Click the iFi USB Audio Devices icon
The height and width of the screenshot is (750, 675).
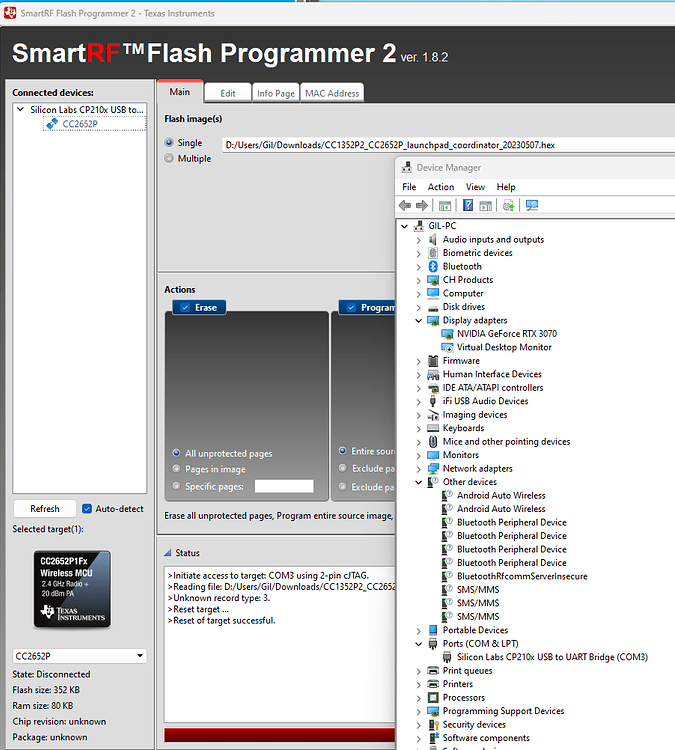(x=433, y=401)
